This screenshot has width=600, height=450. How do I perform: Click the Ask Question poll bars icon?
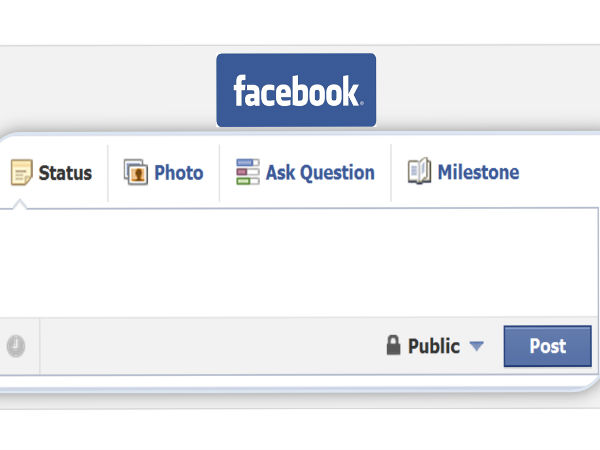(x=248, y=172)
